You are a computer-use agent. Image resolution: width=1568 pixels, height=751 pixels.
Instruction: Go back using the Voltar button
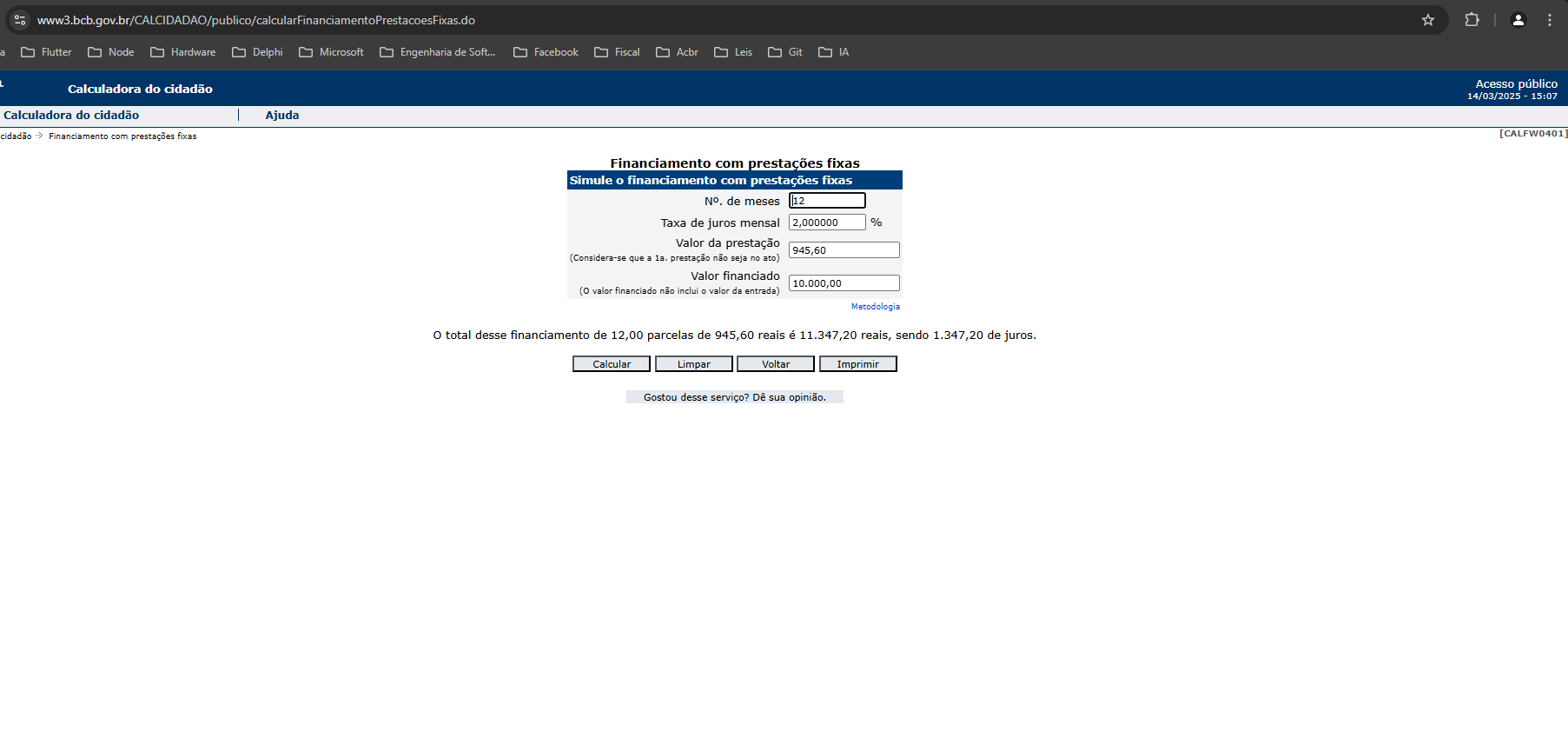[775, 364]
